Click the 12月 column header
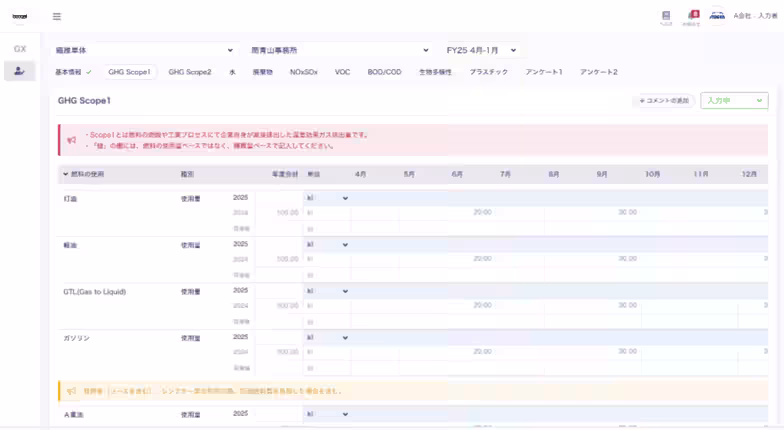 point(749,174)
